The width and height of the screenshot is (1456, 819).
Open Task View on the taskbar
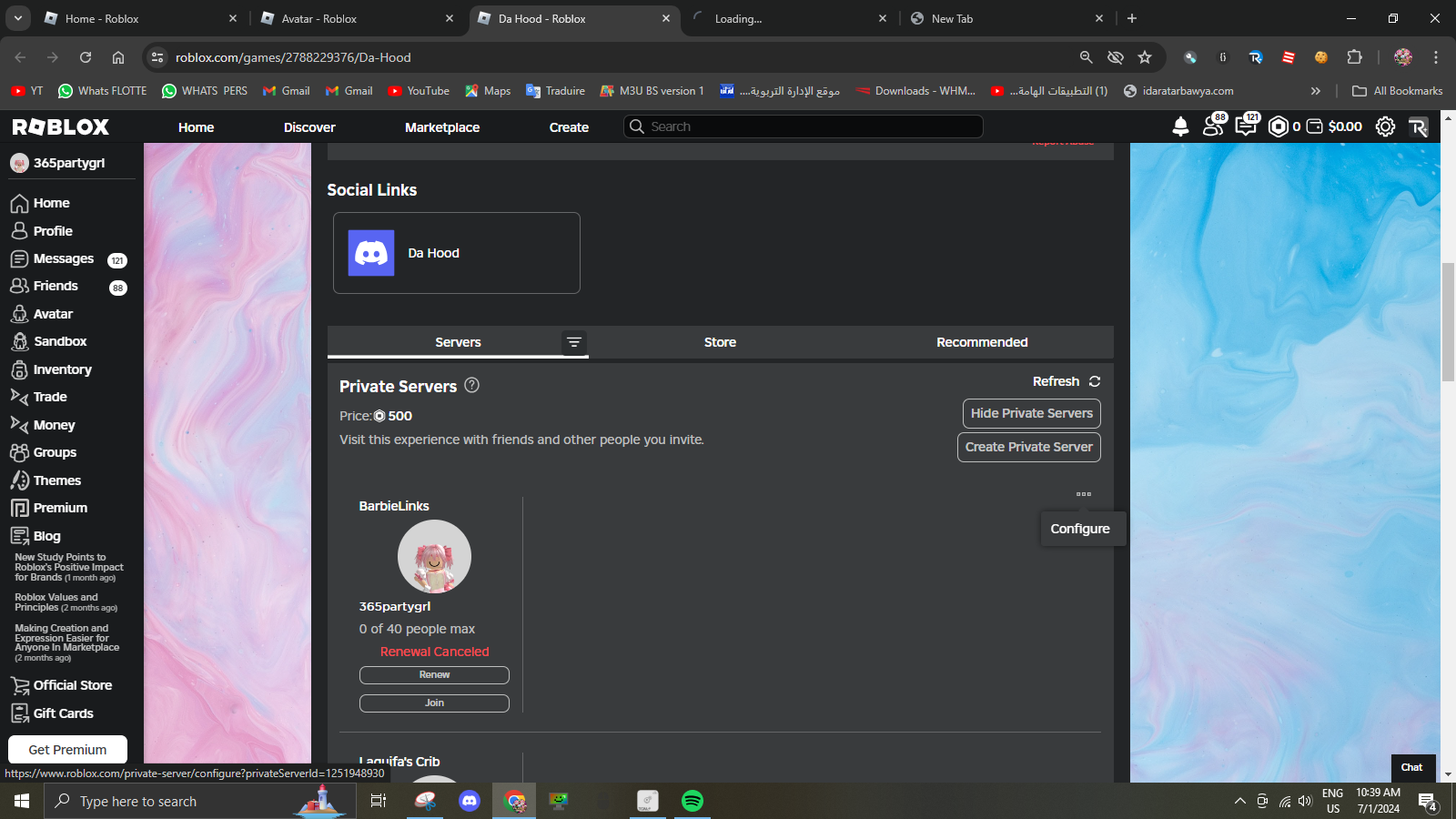click(x=379, y=801)
